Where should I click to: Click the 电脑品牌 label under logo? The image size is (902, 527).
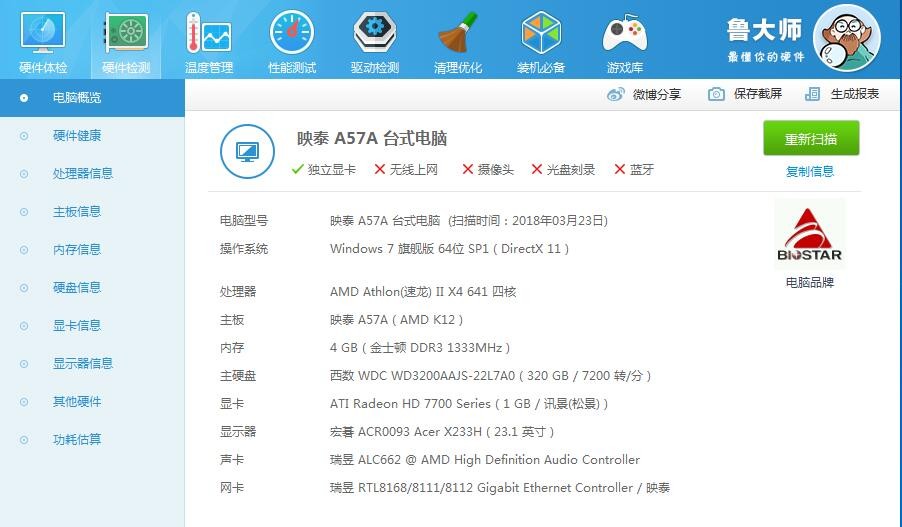tap(810, 282)
